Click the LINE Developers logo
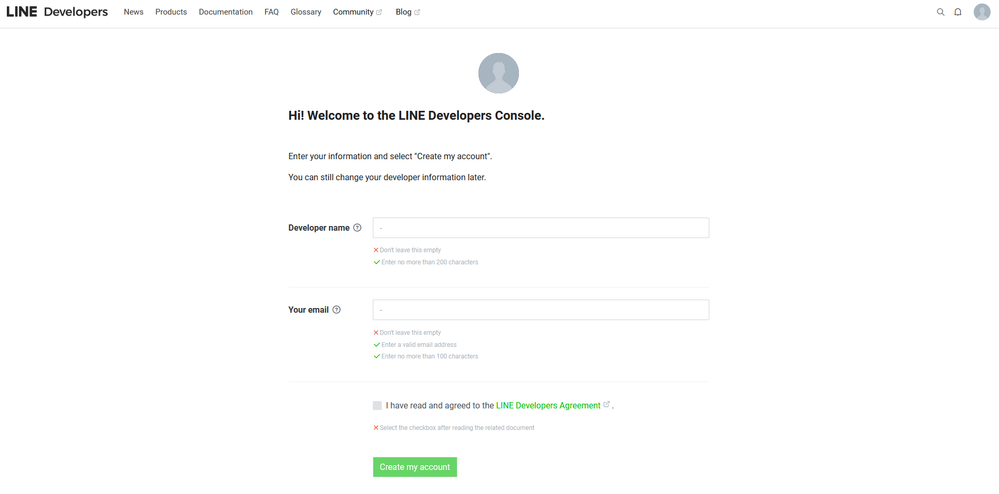Screen dimensions: 999x494 57,12
